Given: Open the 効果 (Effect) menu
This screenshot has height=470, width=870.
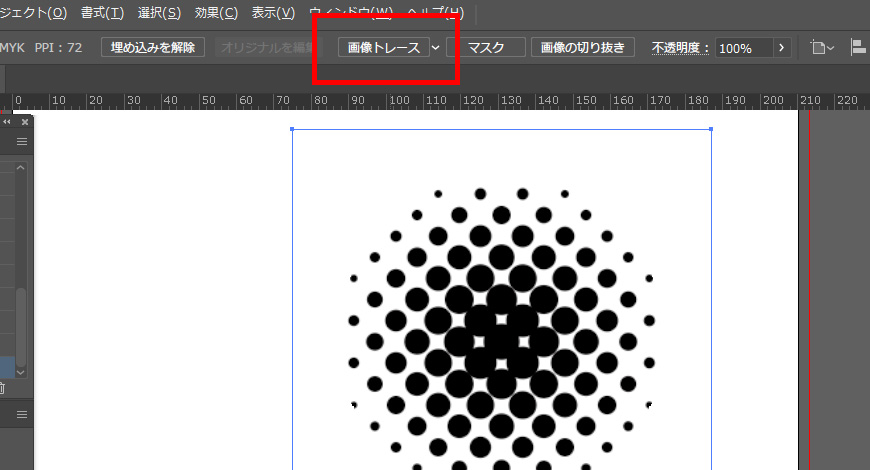Looking at the screenshot, I should 216,13.
